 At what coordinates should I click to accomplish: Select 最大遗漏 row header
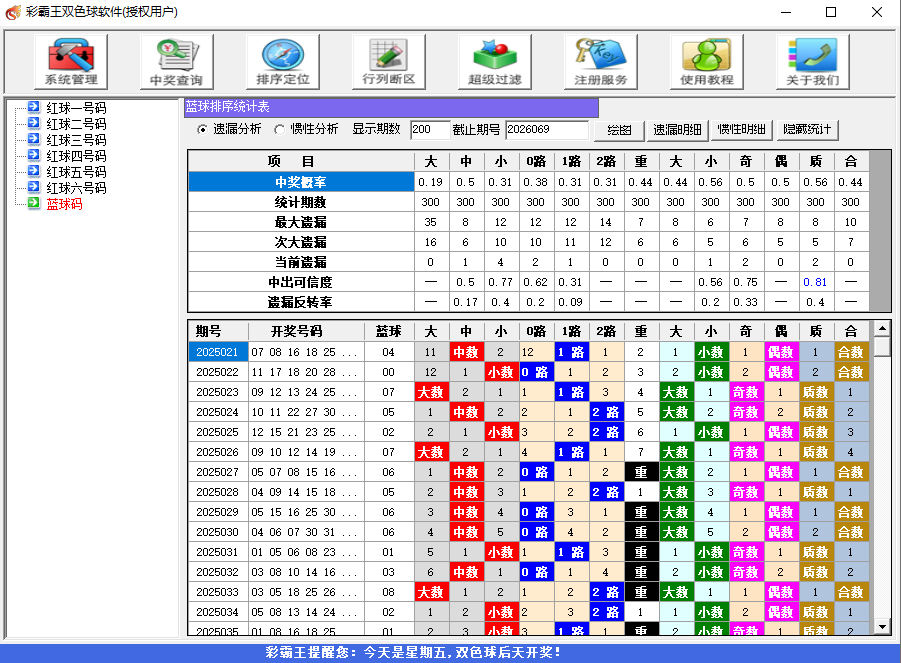coord(301,222)
